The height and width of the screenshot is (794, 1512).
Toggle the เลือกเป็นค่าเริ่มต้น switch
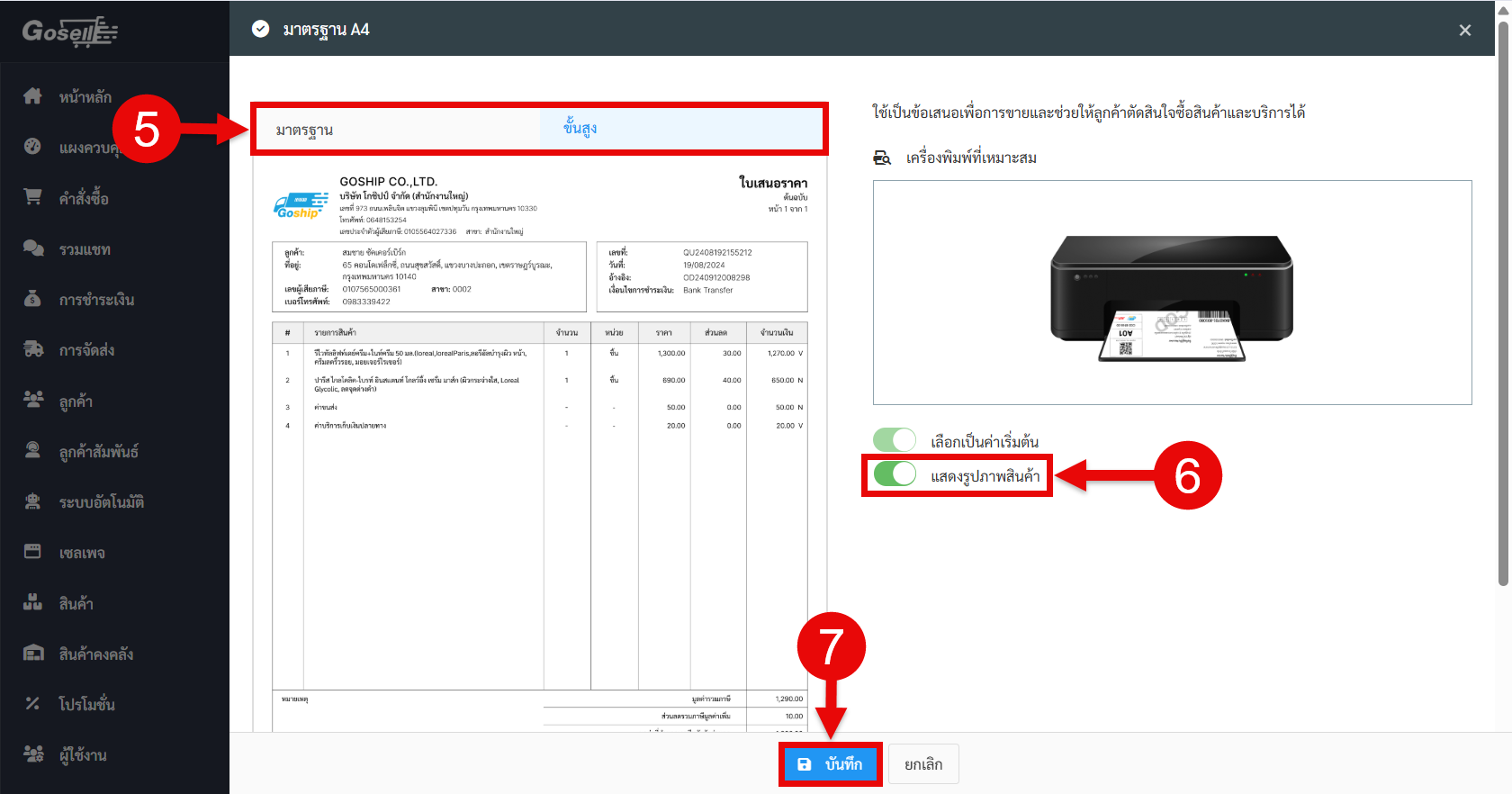895,440
